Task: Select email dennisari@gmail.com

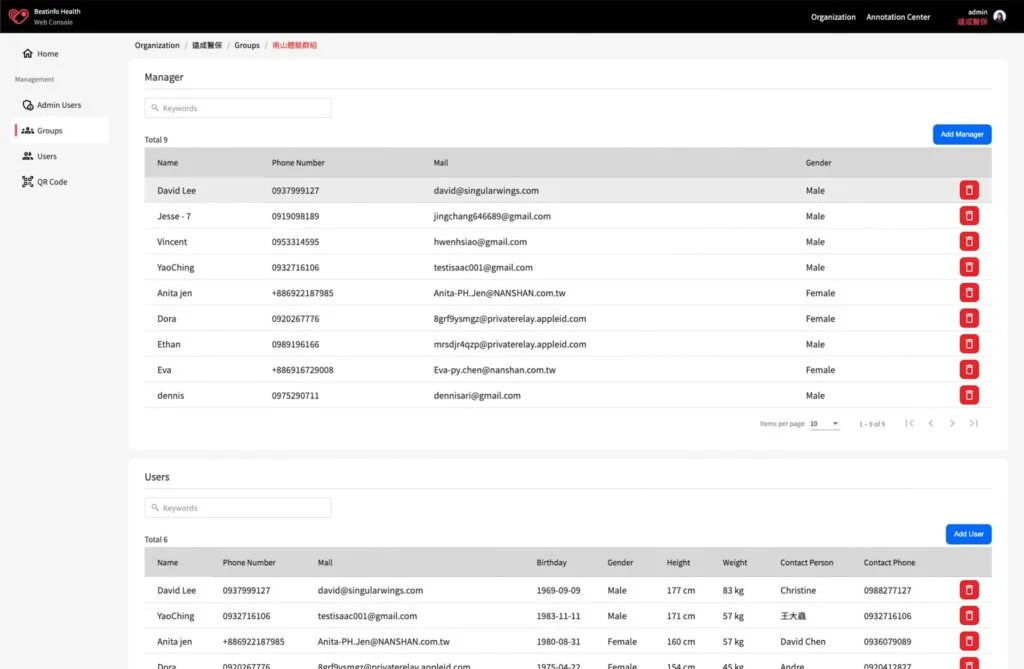Action: click(477, 396)
